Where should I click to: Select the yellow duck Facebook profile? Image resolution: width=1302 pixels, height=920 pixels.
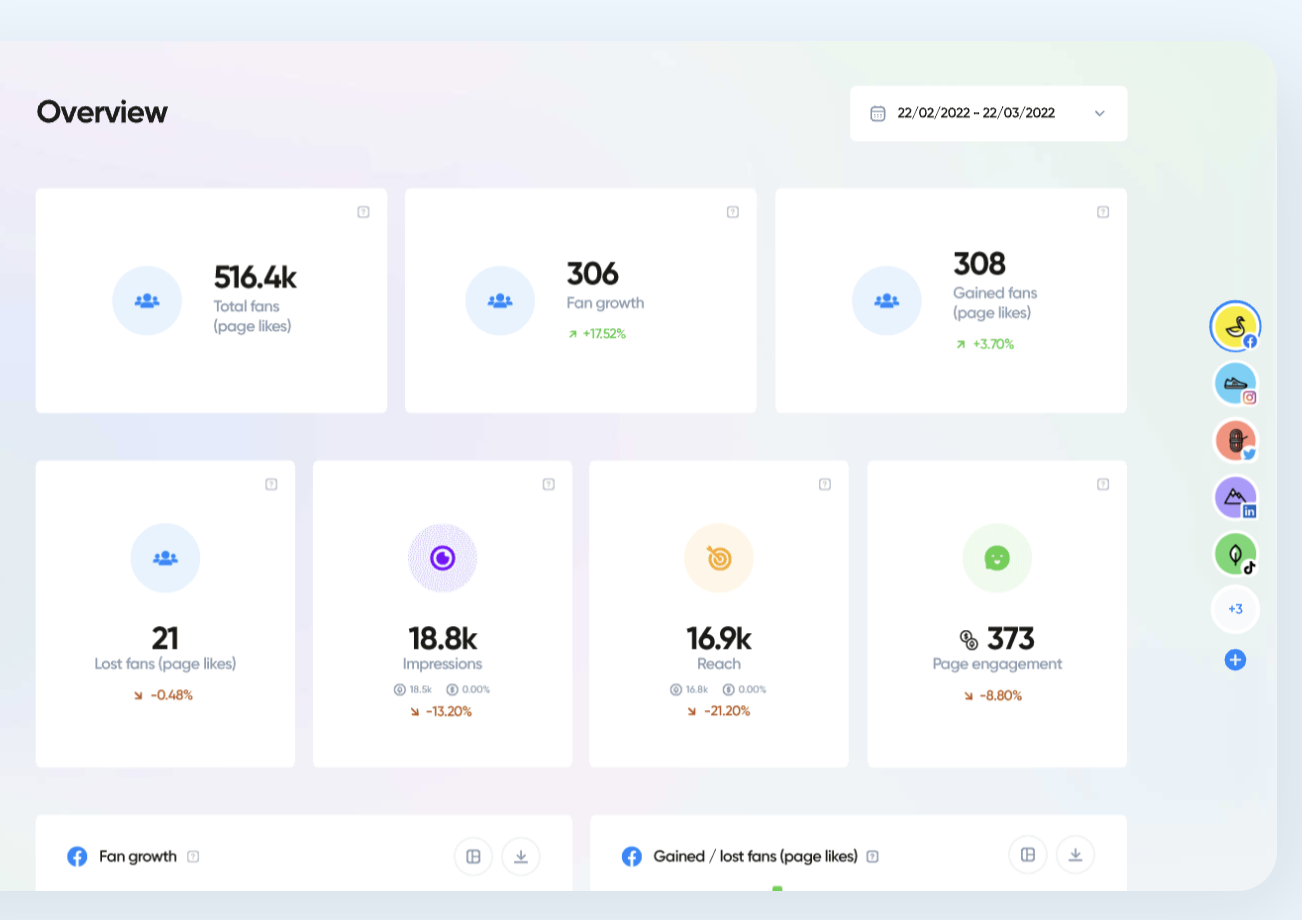tap(1236, 326)
